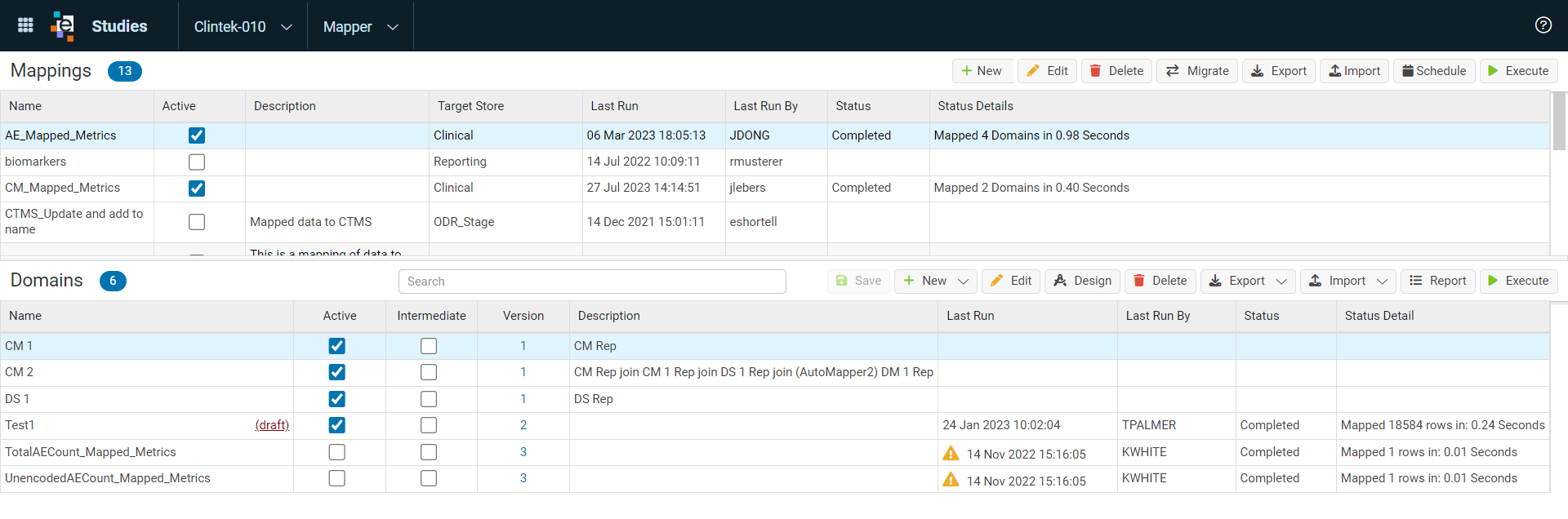Click the Save button in Domains toolbar
1568x519 pixels.
[x=858, y=281]
